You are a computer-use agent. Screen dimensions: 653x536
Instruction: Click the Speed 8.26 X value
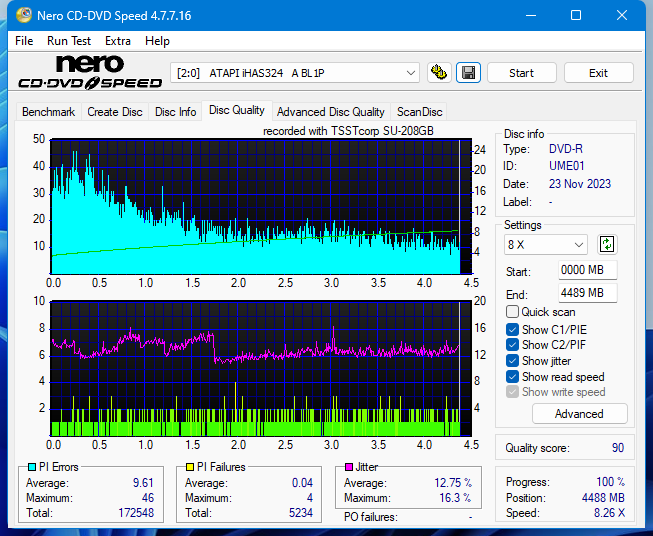[x=609, y=513]
